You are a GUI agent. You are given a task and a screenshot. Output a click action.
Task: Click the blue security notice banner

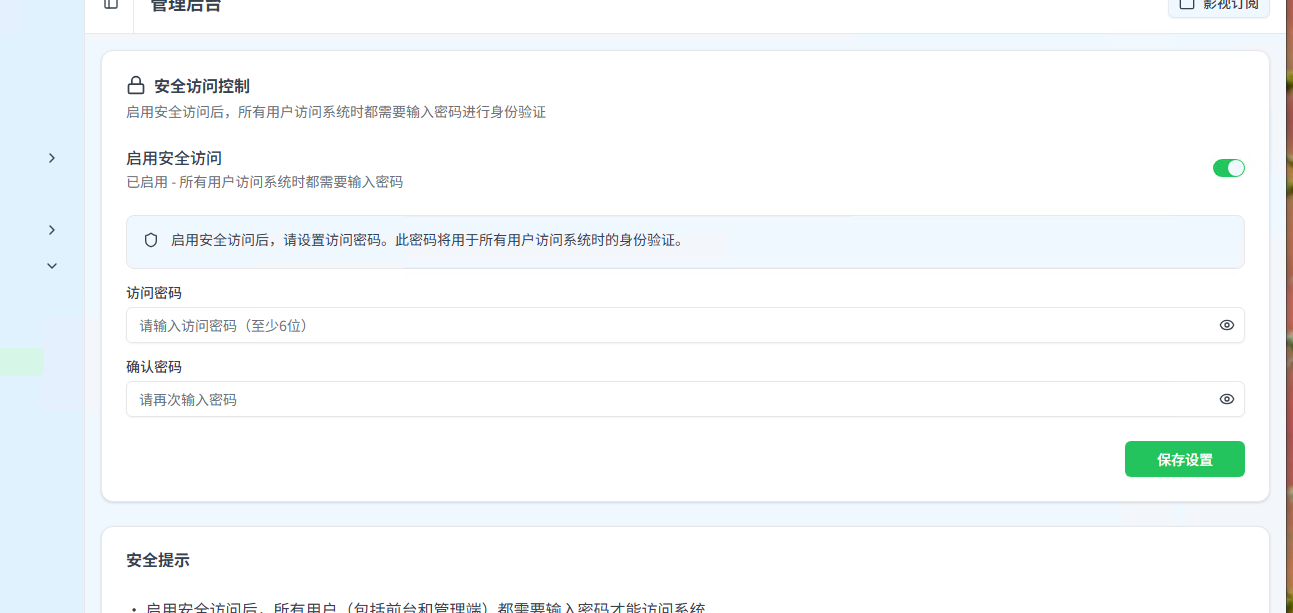point(685,241)
